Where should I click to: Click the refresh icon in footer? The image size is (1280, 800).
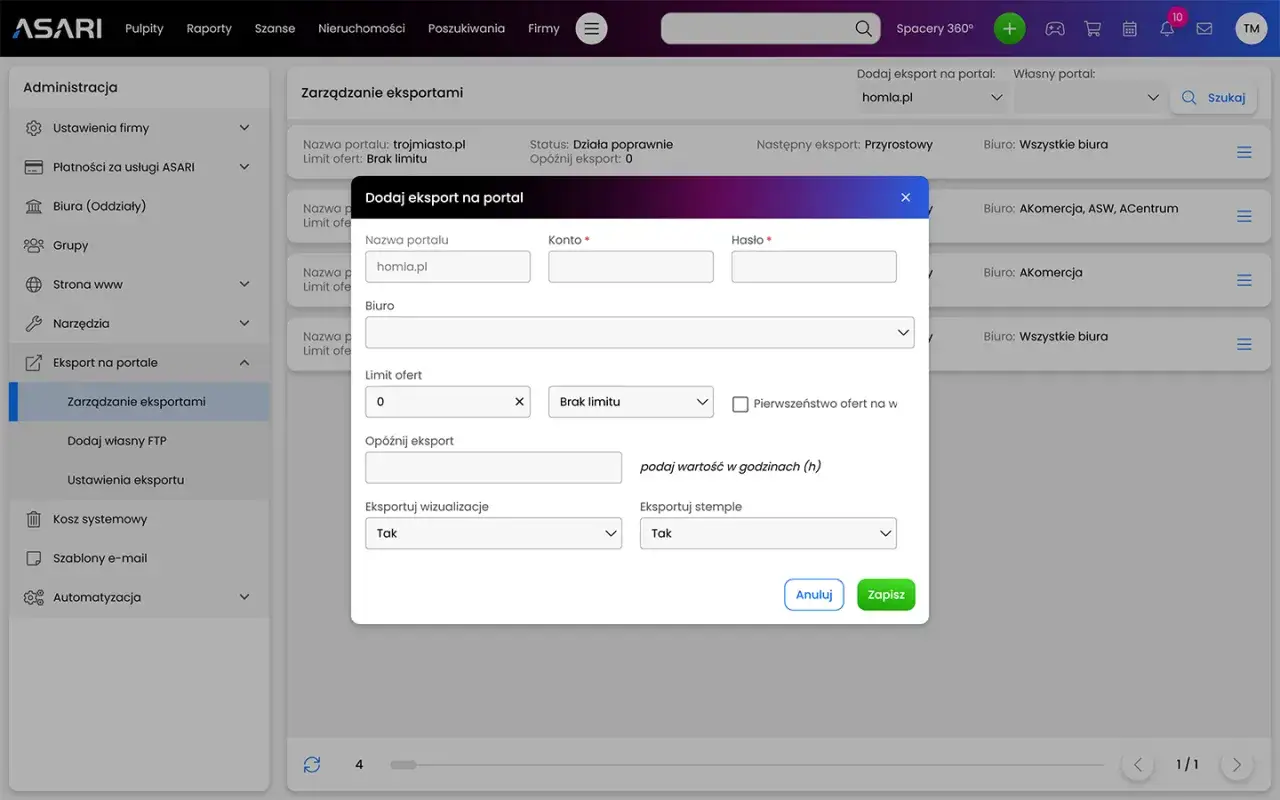(x=312, y=765)
